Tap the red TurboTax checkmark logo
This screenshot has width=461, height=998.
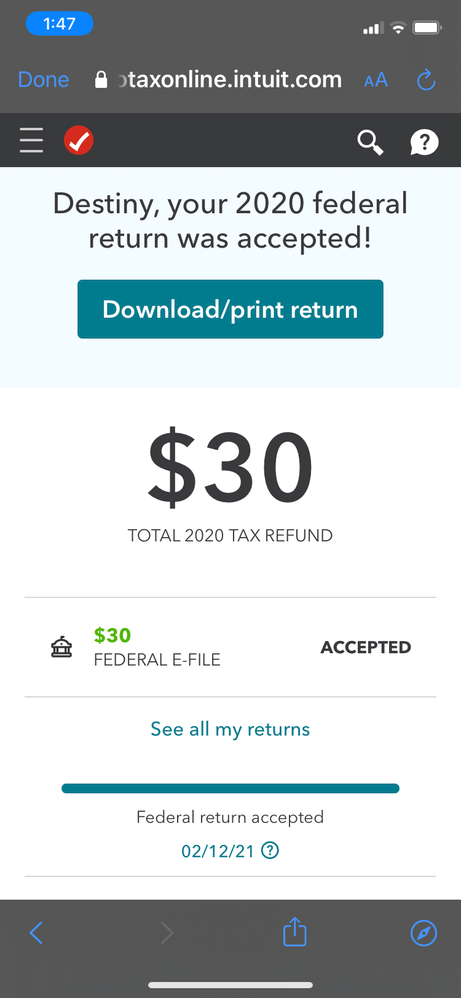click(79, 141)
